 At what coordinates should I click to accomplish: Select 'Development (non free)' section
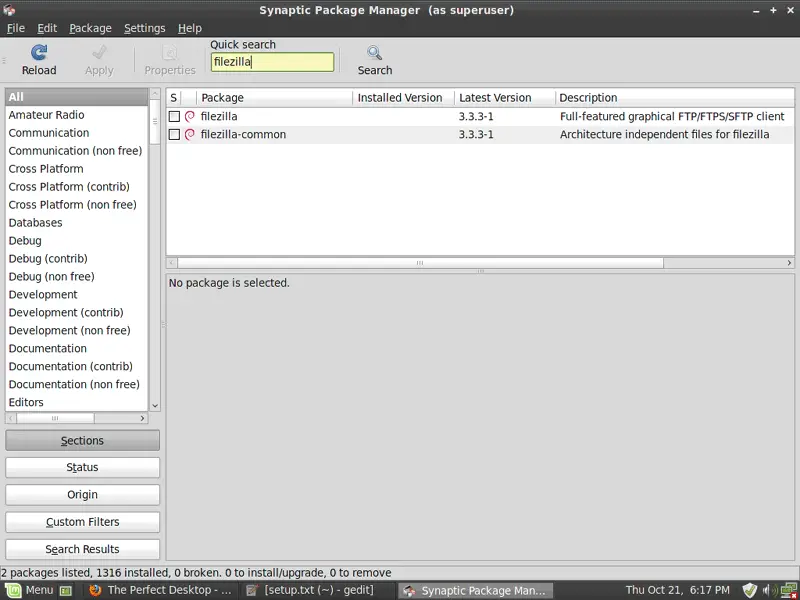coord(77,331)
